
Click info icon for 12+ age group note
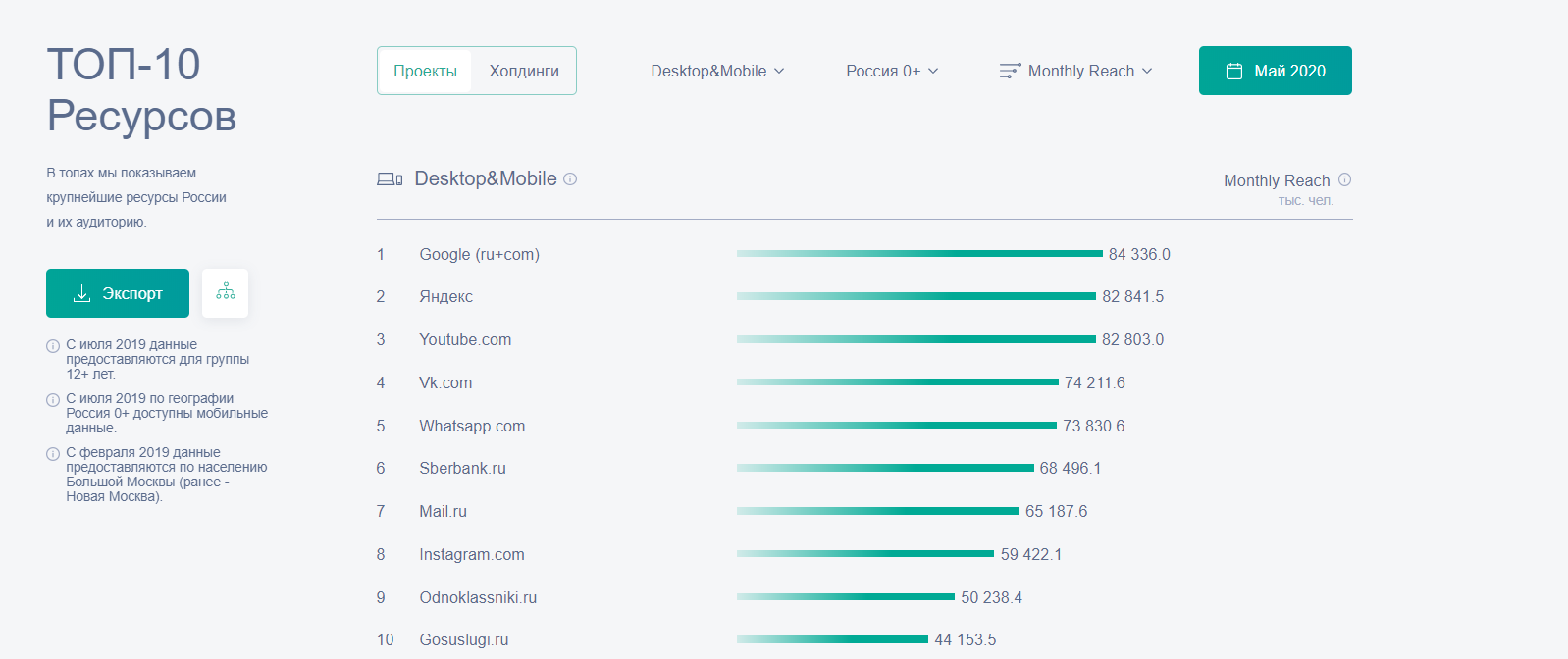[53, 346]
